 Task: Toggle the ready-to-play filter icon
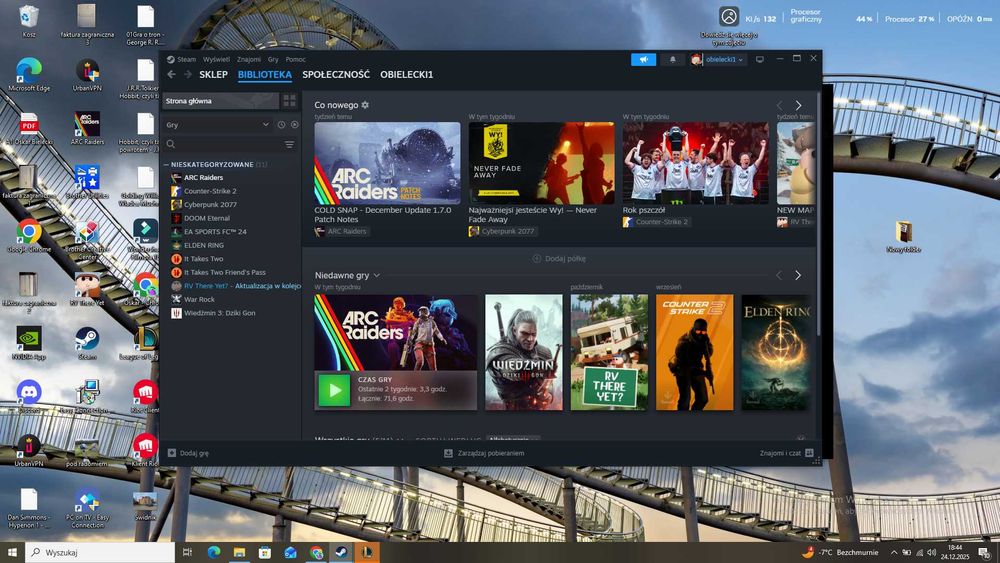tap(294, 125)
